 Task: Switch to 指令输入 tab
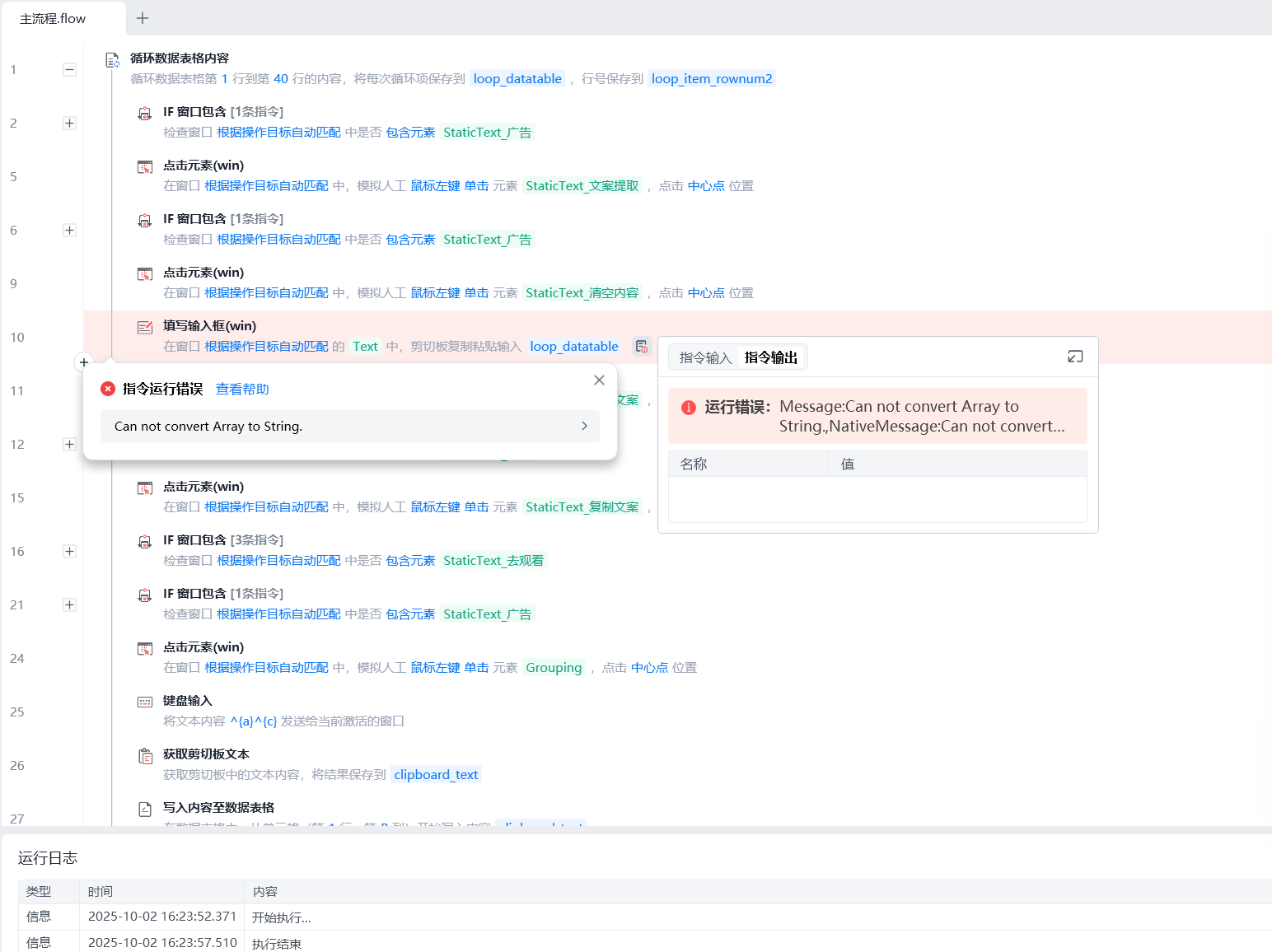click(705, 357)
